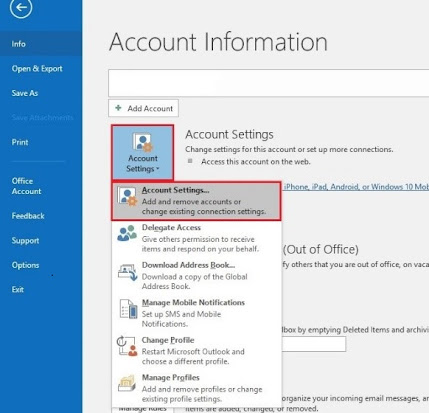429x413 pixels.
Task: Click the Manage Profiles folder icon
Action: coord(127,383)
